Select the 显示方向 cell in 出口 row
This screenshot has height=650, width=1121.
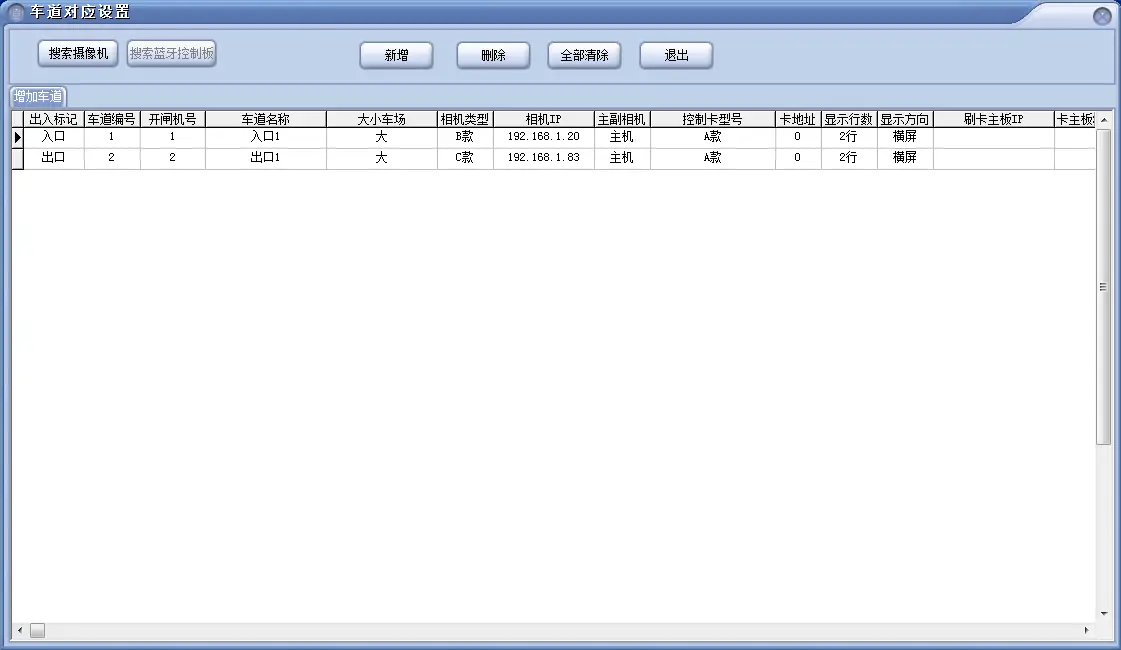[x=904, y=158]
